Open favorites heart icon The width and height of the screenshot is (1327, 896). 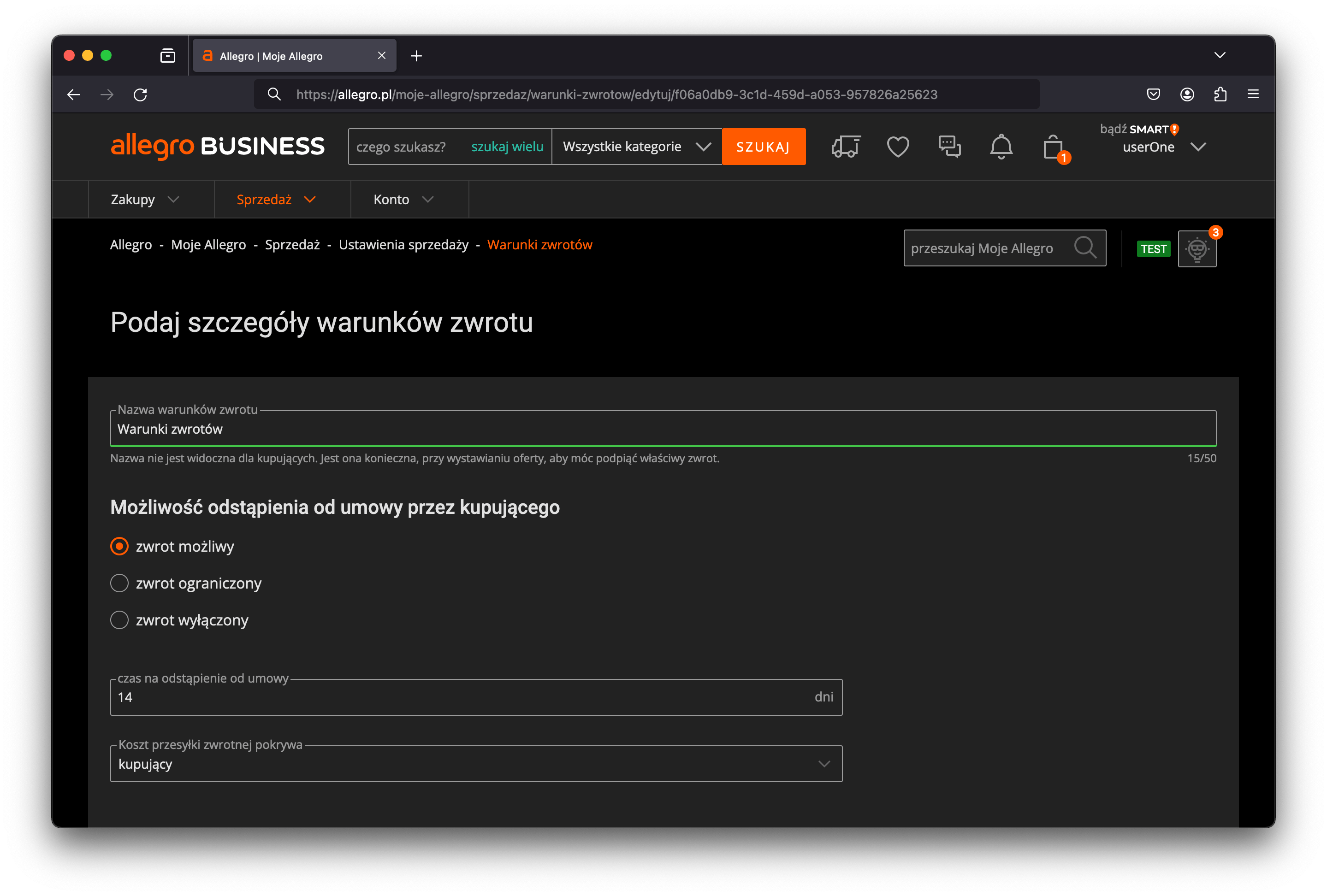[x=898, y=147]
